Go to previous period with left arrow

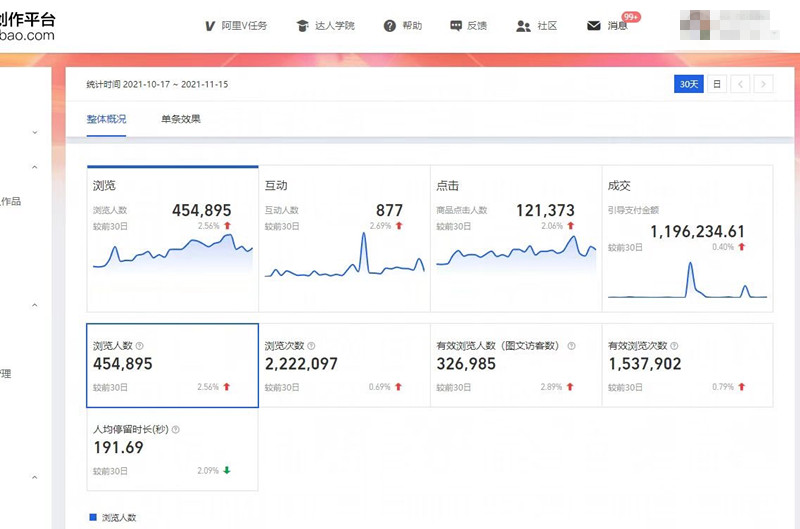tap(740, 84)
